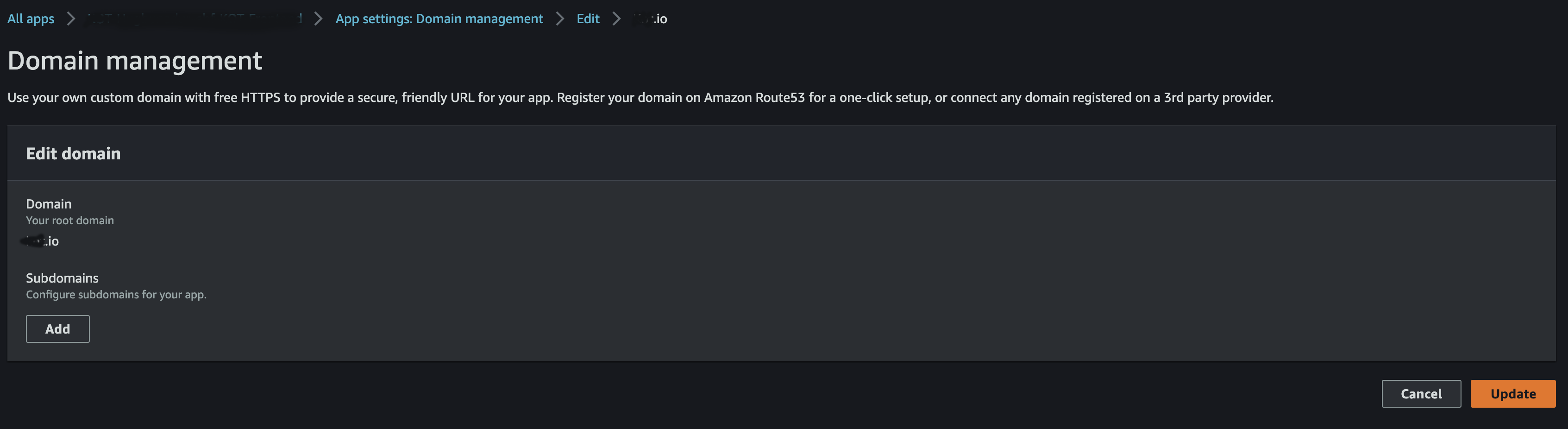
Task: Click the Domain management page title
Action: [x=134, y=60]
